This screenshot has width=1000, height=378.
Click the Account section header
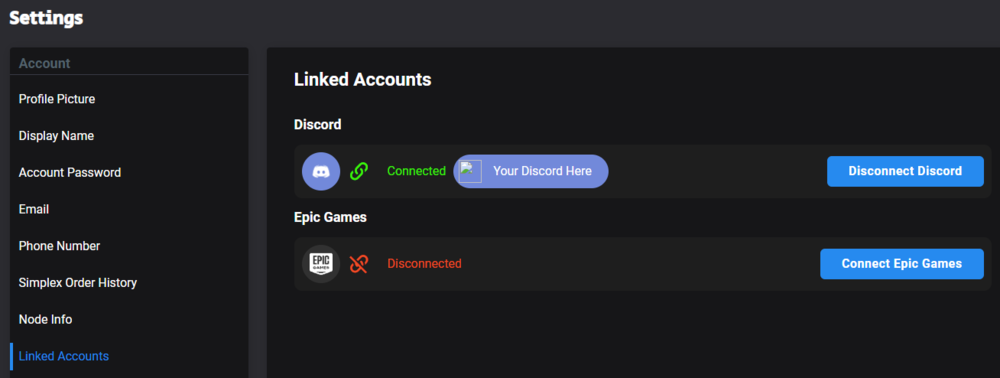point(45,64)
